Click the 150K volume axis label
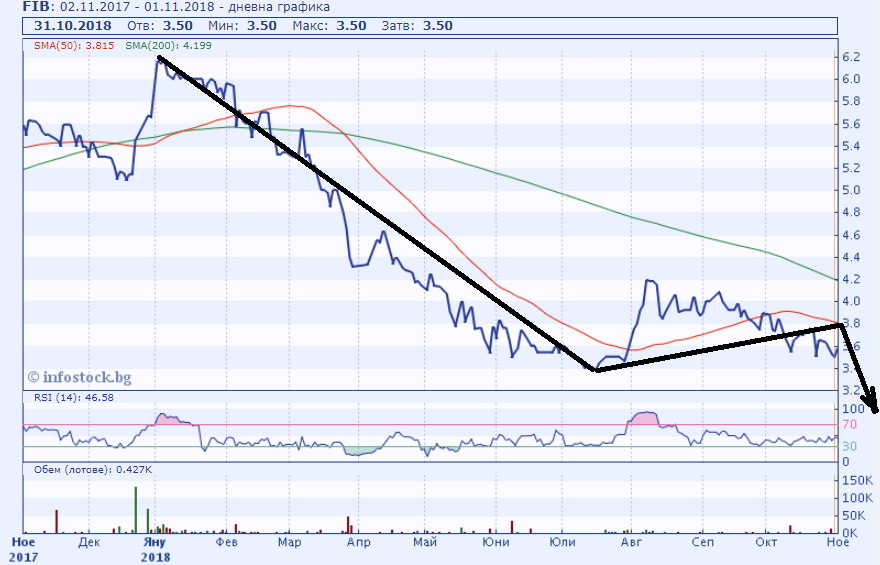Viewport: 880px width, 565px height. 857,481
